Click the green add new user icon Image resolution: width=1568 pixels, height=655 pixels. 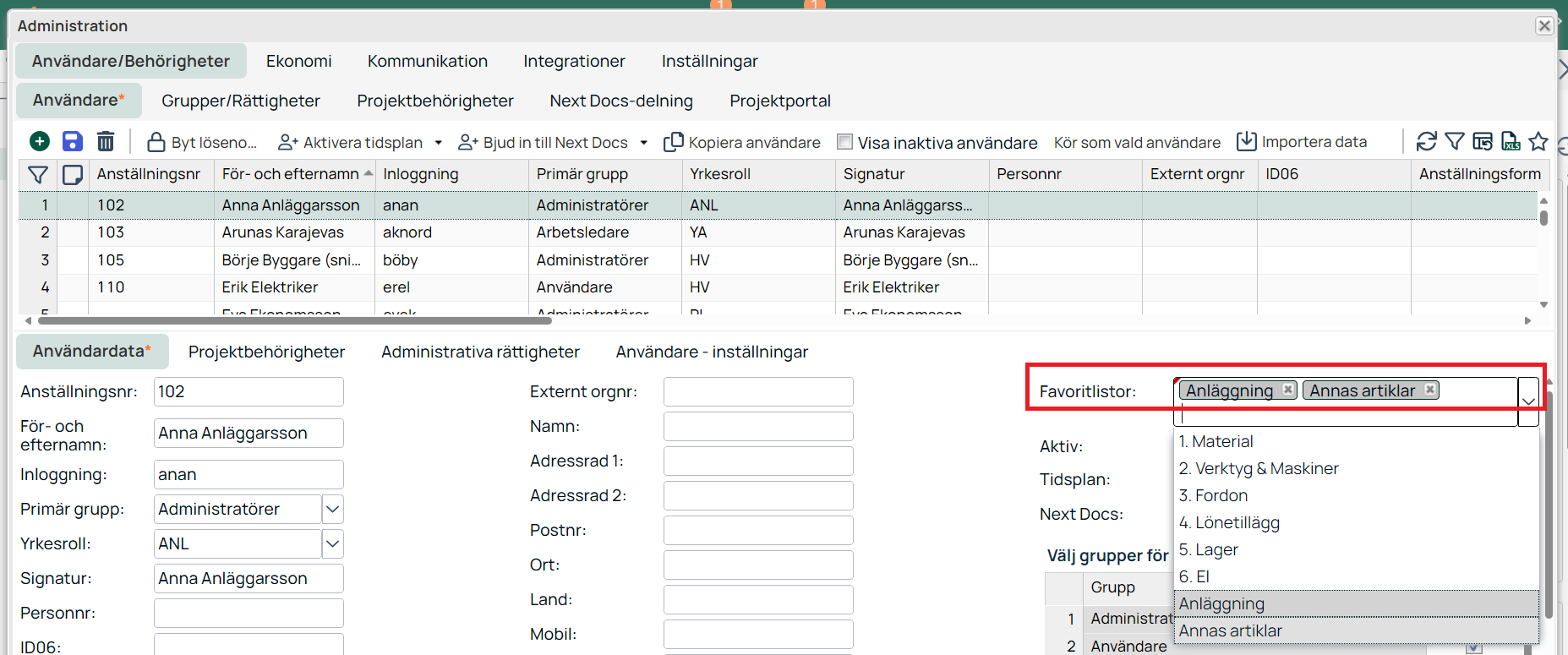click(x=40, y=141)
